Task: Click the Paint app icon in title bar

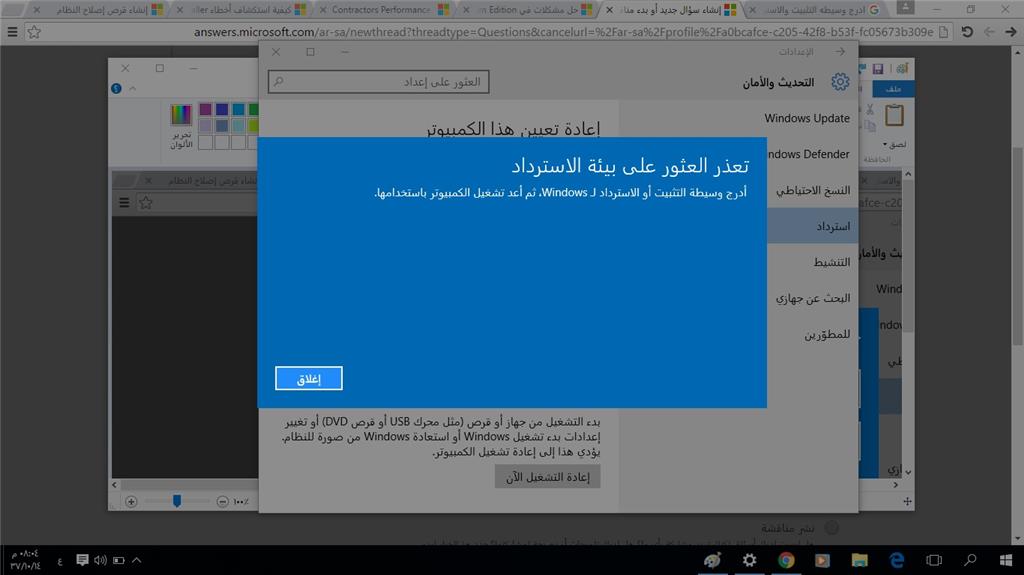Action: [903, 68]
